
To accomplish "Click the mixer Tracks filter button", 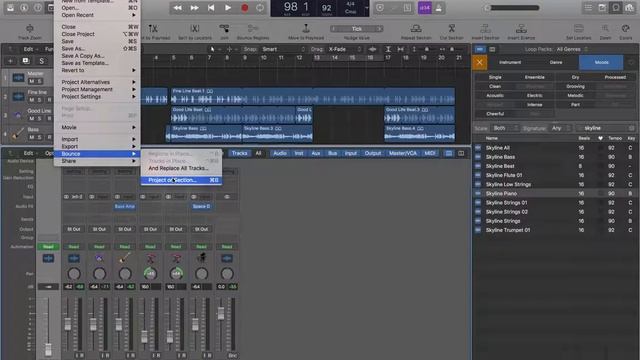I will [x=240, y=153].
